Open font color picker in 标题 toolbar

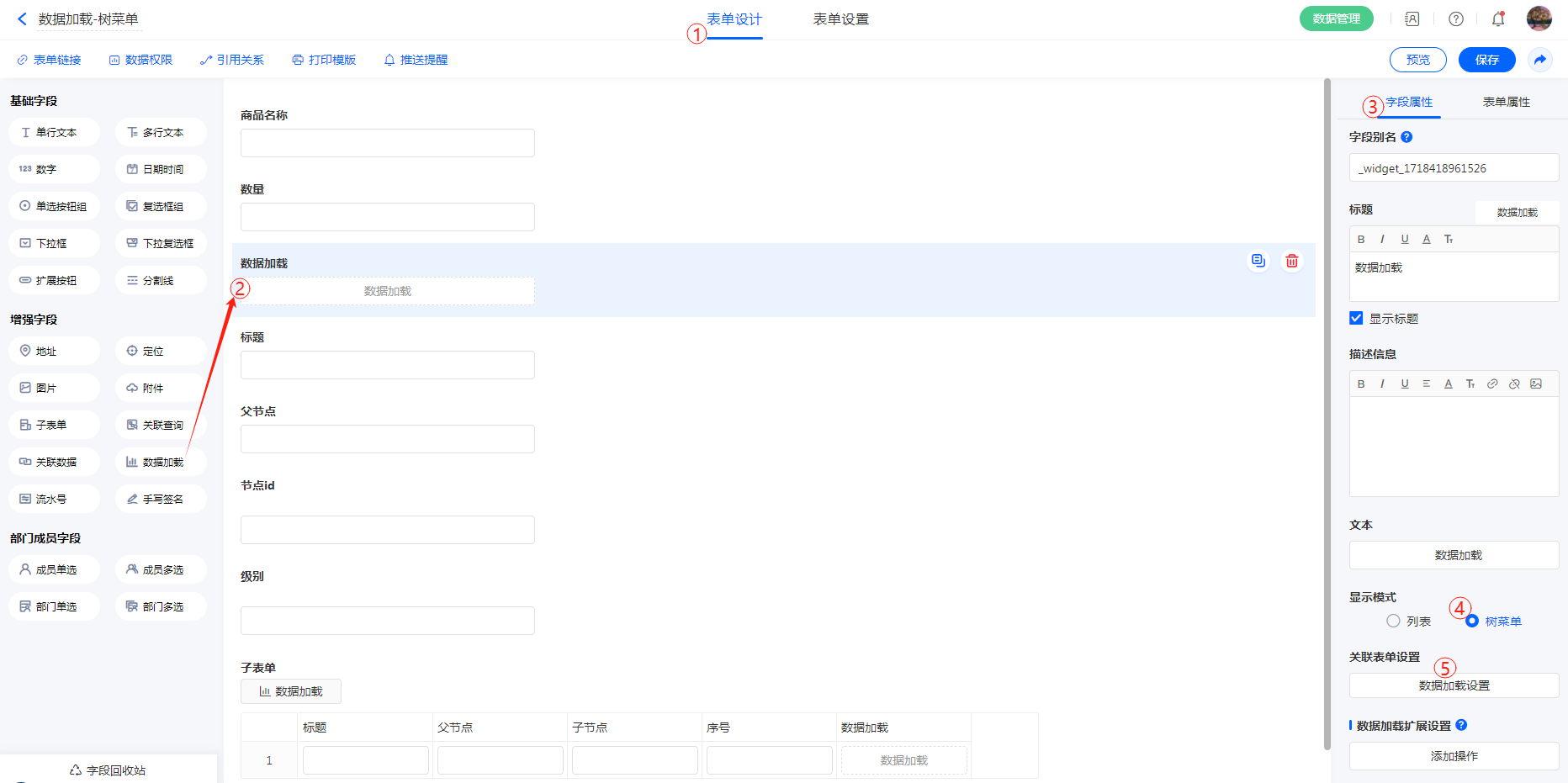click(1427, 240)
